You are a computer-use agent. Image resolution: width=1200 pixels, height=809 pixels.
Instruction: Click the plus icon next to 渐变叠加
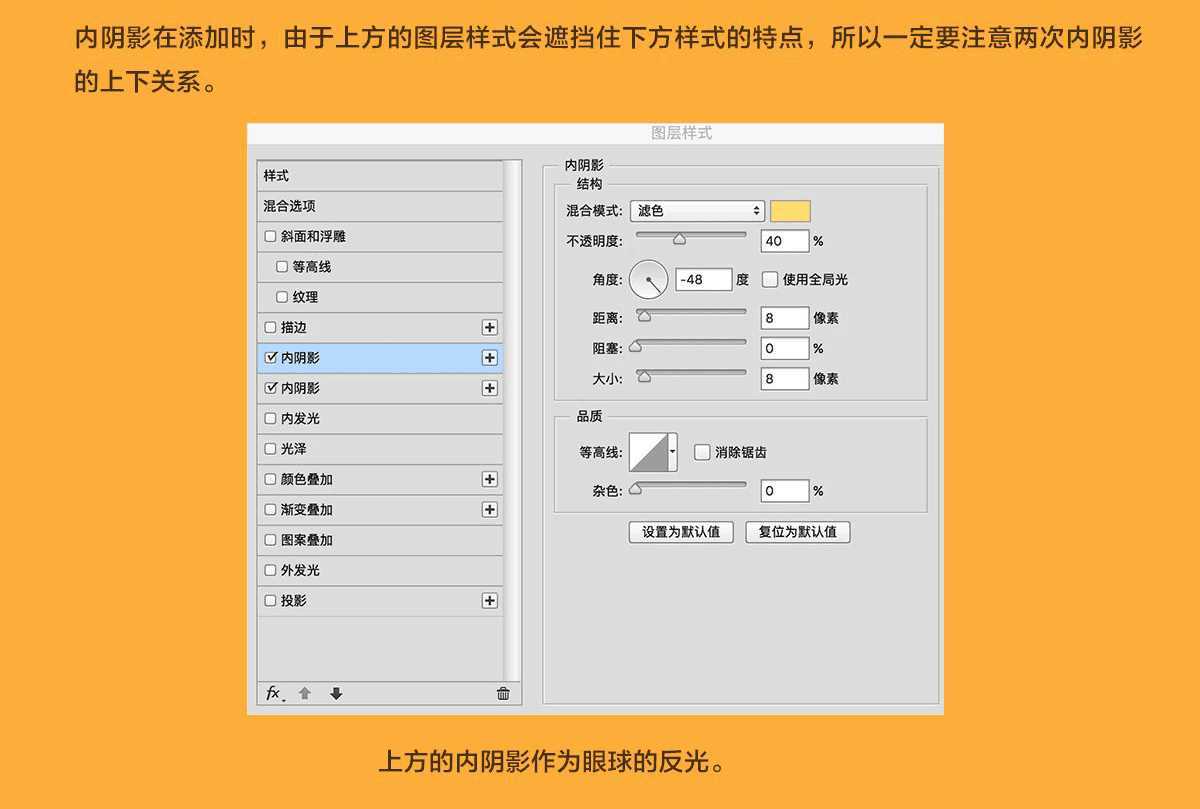(489, 509)
